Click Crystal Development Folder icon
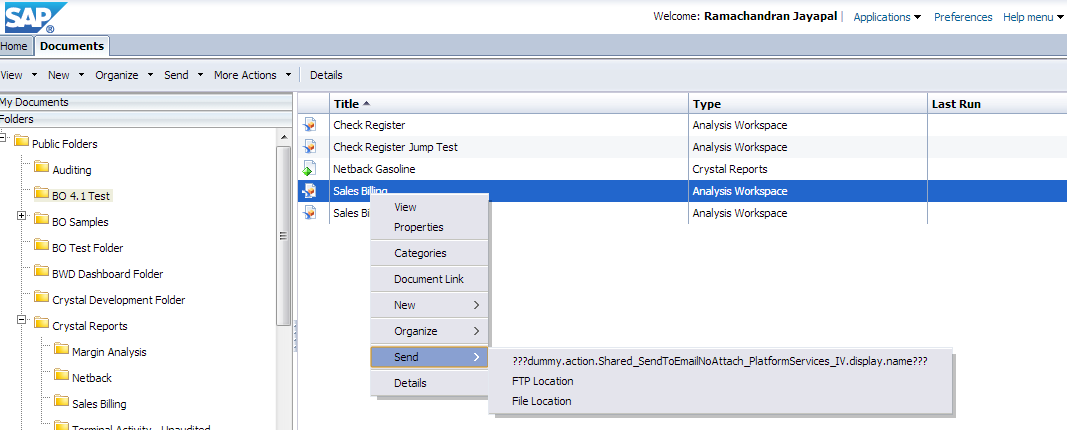The height and width of the screenshot is (430, 1067). pos(42,299)
